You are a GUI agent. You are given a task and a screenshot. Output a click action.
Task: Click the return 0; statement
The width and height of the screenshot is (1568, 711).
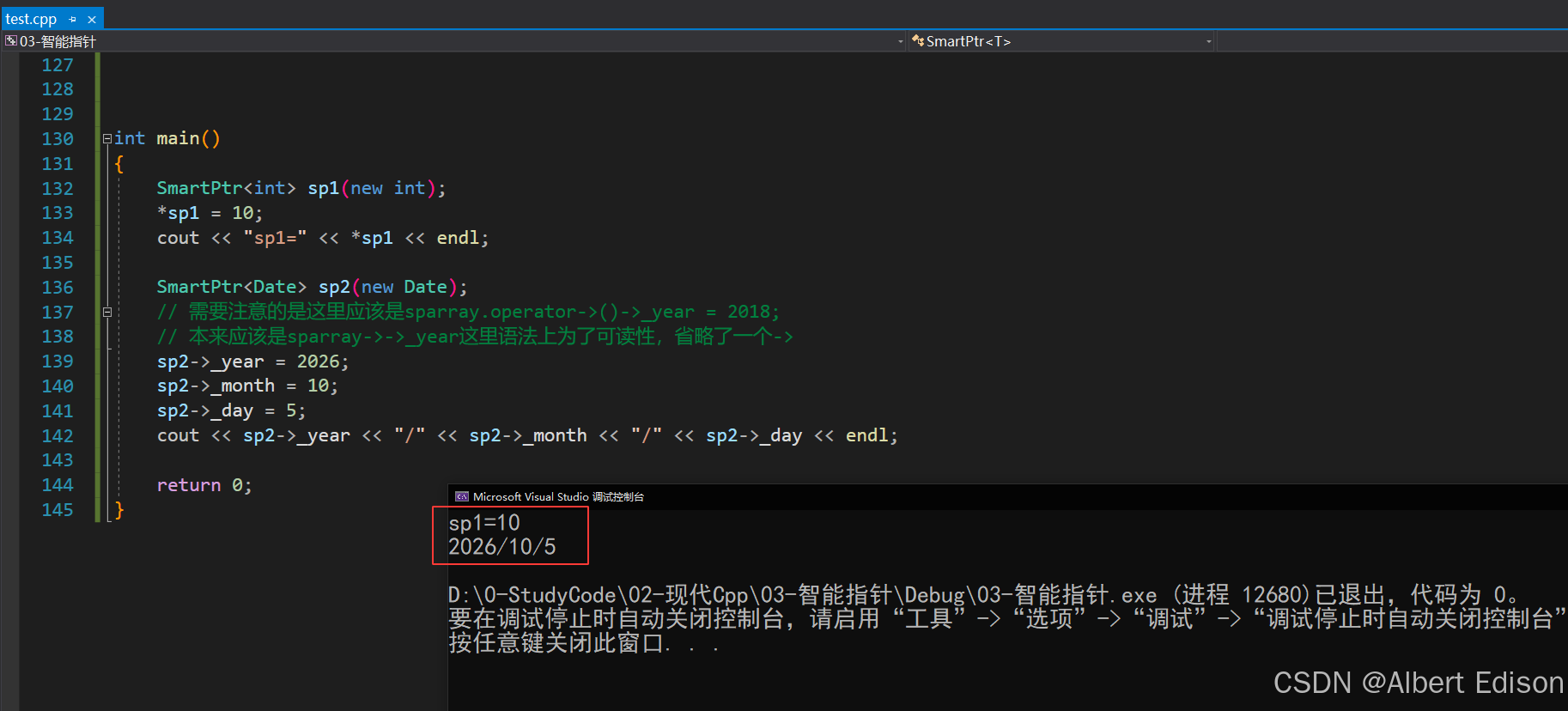pyautogui.click(x=205, y=485)
